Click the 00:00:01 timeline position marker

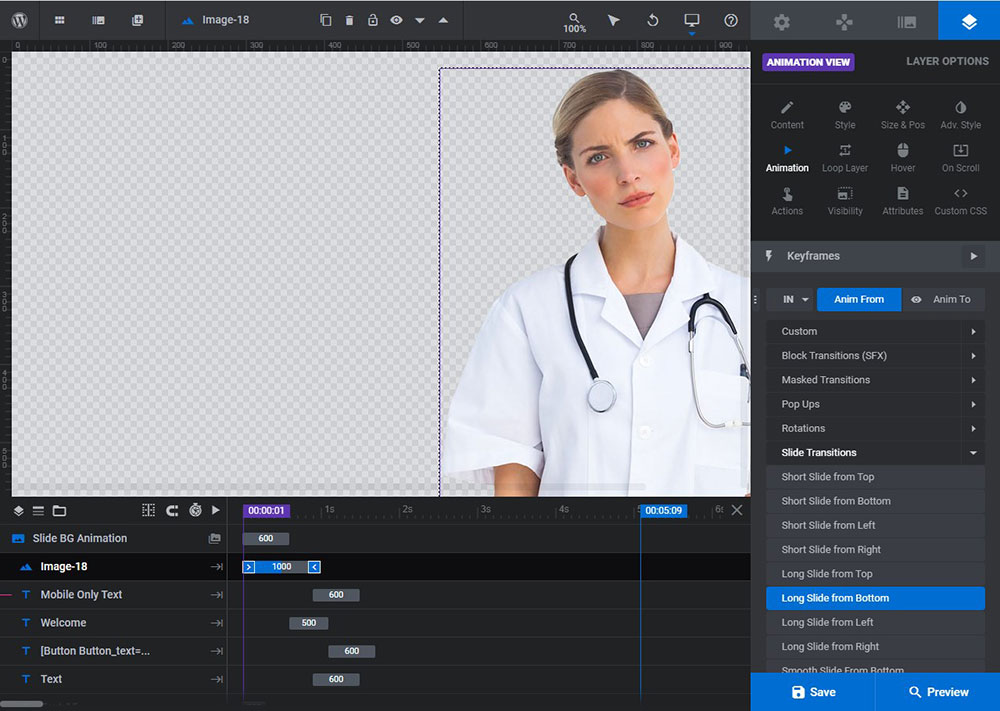(x=266, y=511)
